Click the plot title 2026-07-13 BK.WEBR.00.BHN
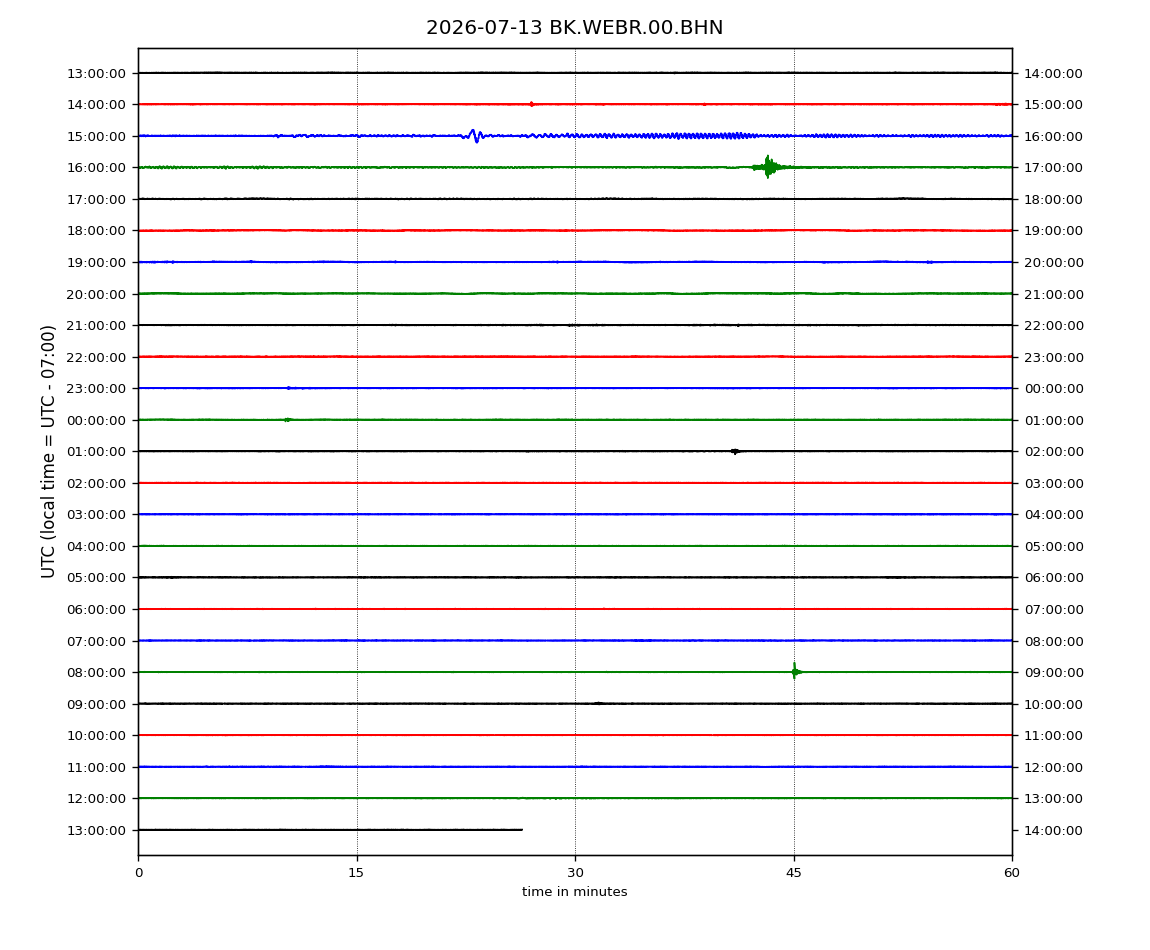 pos(574,27)
